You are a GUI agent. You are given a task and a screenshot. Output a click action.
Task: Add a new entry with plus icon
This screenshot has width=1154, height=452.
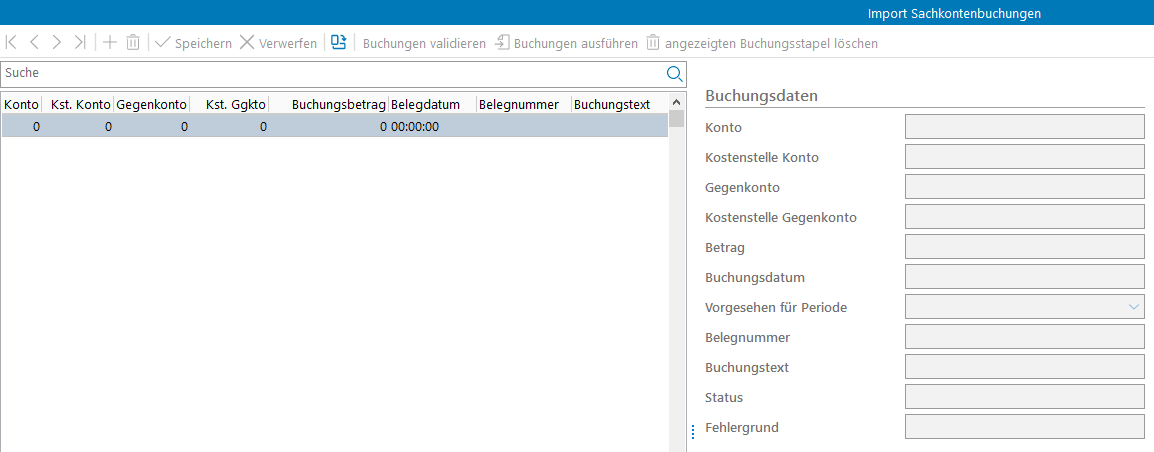[110, 43]
